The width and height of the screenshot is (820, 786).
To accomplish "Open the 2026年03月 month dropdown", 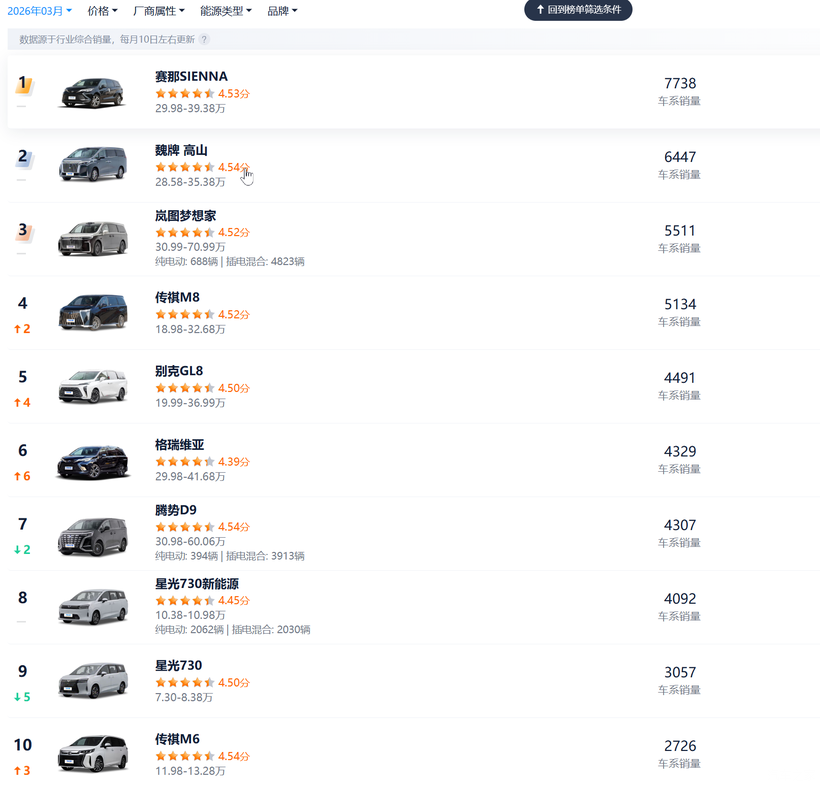I will (x=40, y=11).
